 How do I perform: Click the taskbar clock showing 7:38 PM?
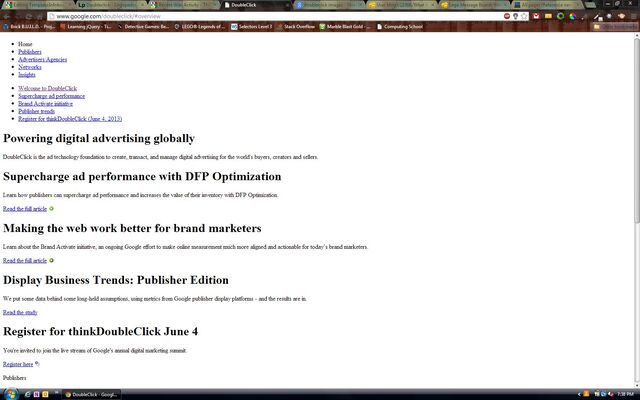click(625, 394)
